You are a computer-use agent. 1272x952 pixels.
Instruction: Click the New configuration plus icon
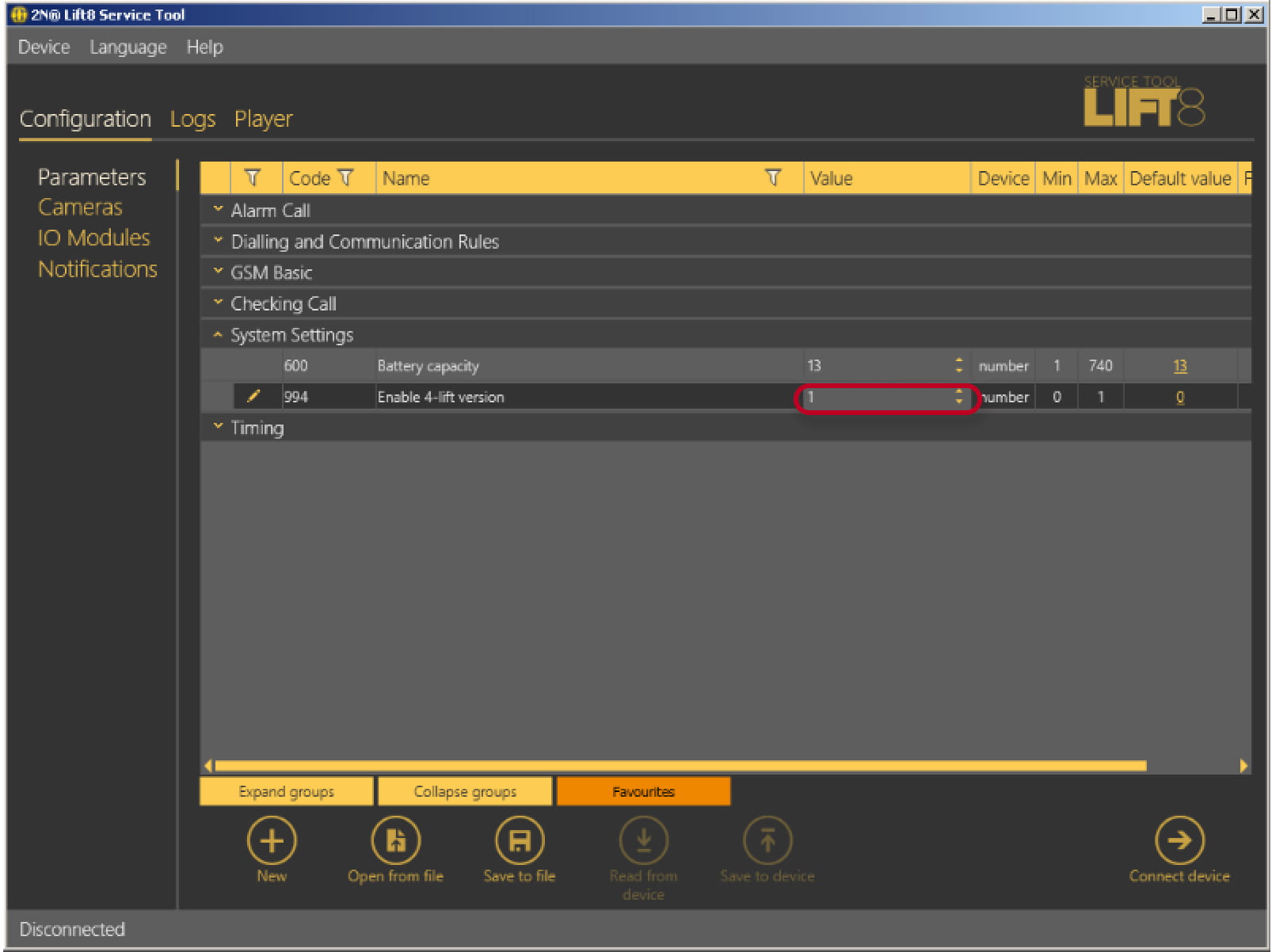tap(272, 840)
